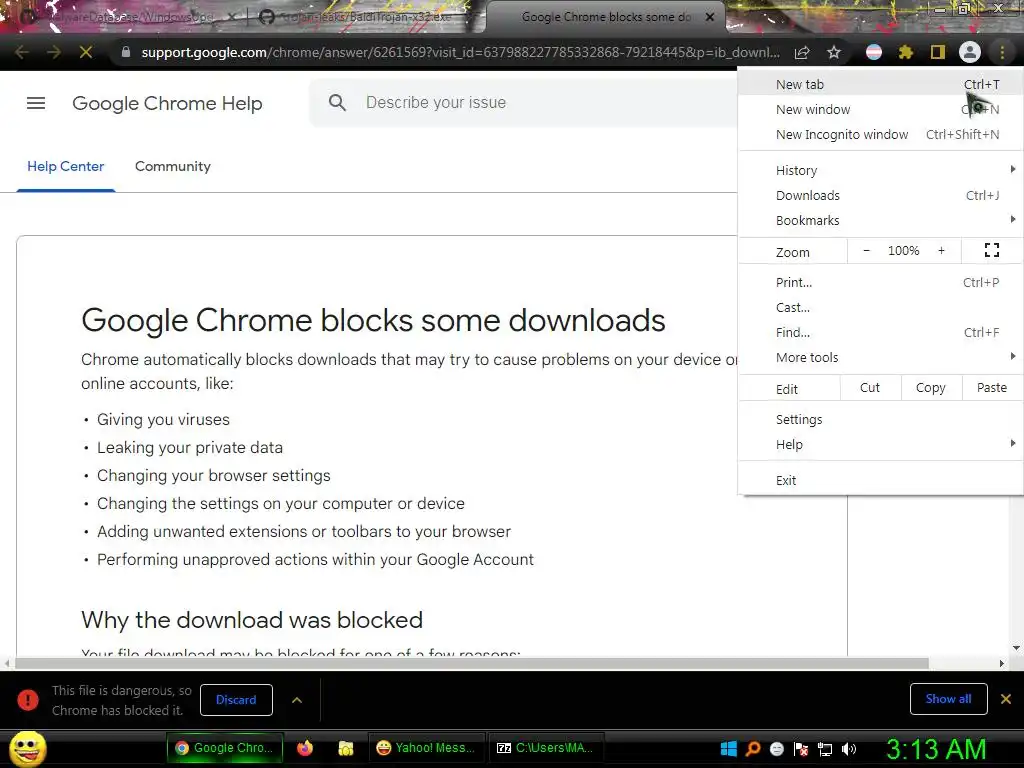Open the volume speaker tray icon
1024x768 pixels.
pos(849,749)
